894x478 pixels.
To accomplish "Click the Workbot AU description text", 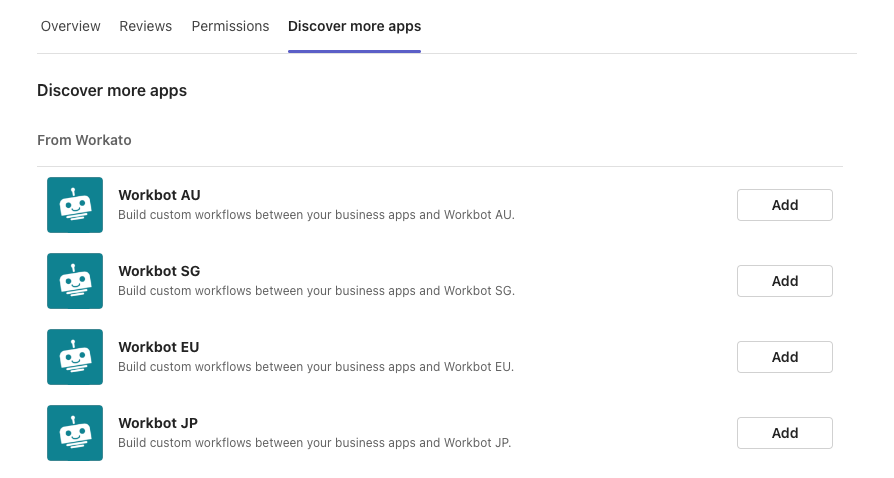I will point(316,214).
